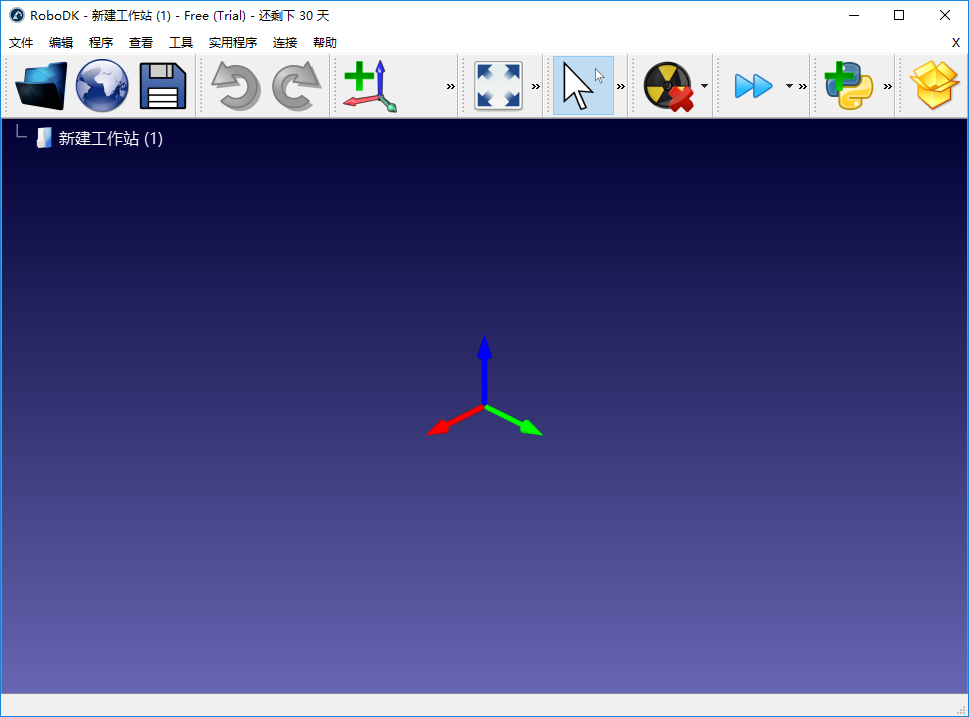The image size is (969, 717).
Task: Undo the last action
Action: pos(235,86)
